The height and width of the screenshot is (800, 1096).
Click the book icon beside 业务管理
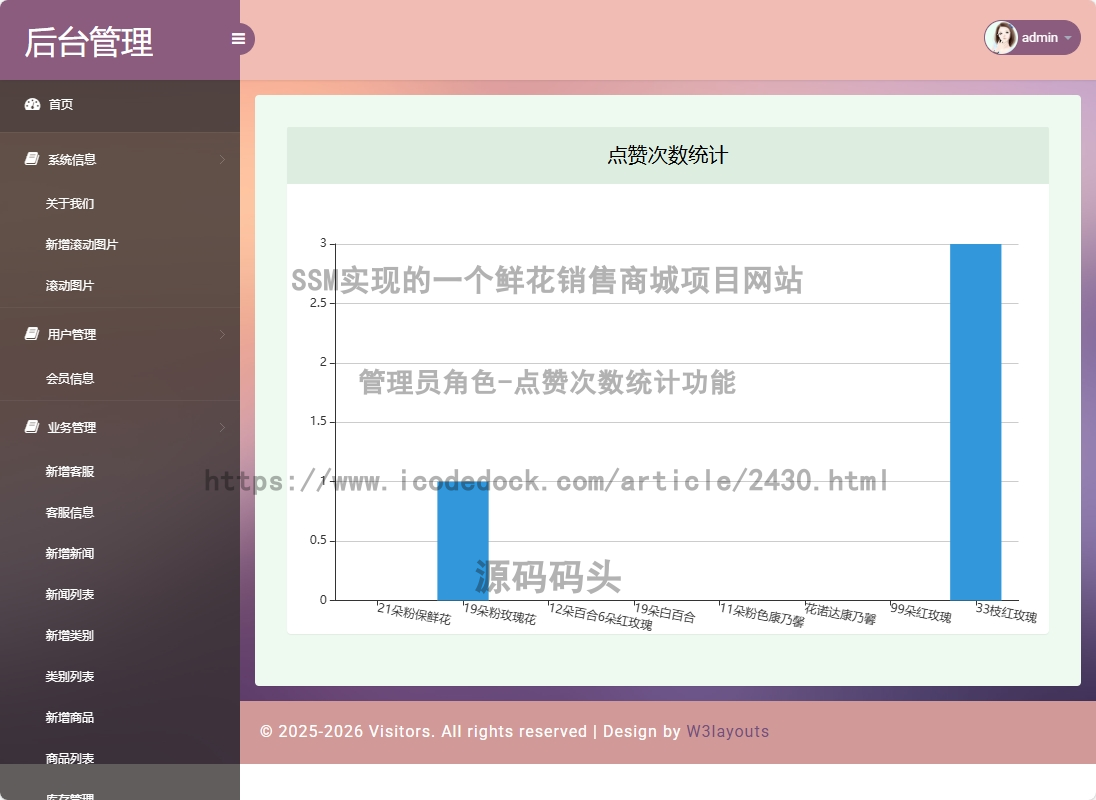32,426
